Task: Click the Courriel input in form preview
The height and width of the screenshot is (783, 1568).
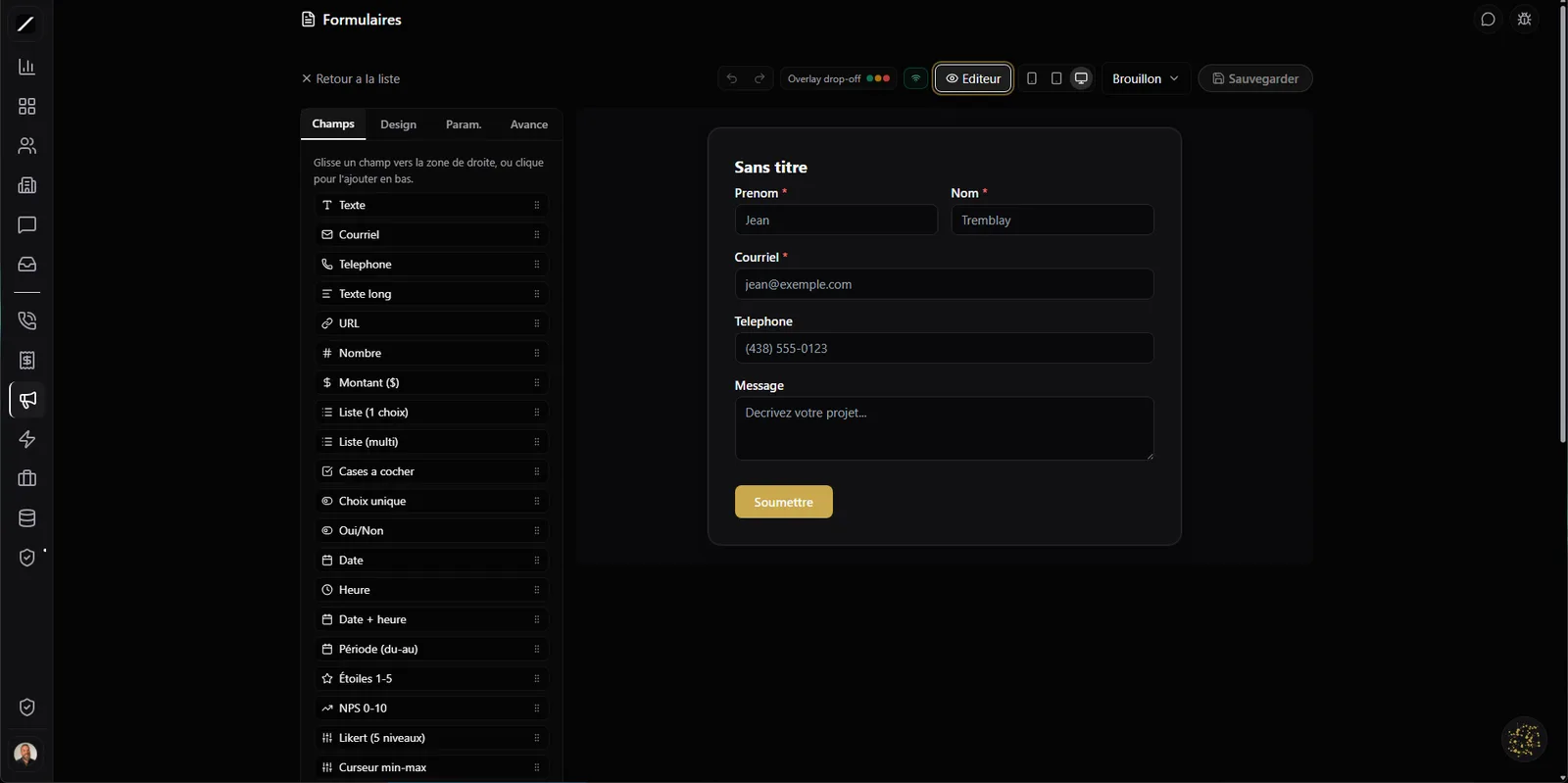Action: pyautogui.click(x=944, y=284)
